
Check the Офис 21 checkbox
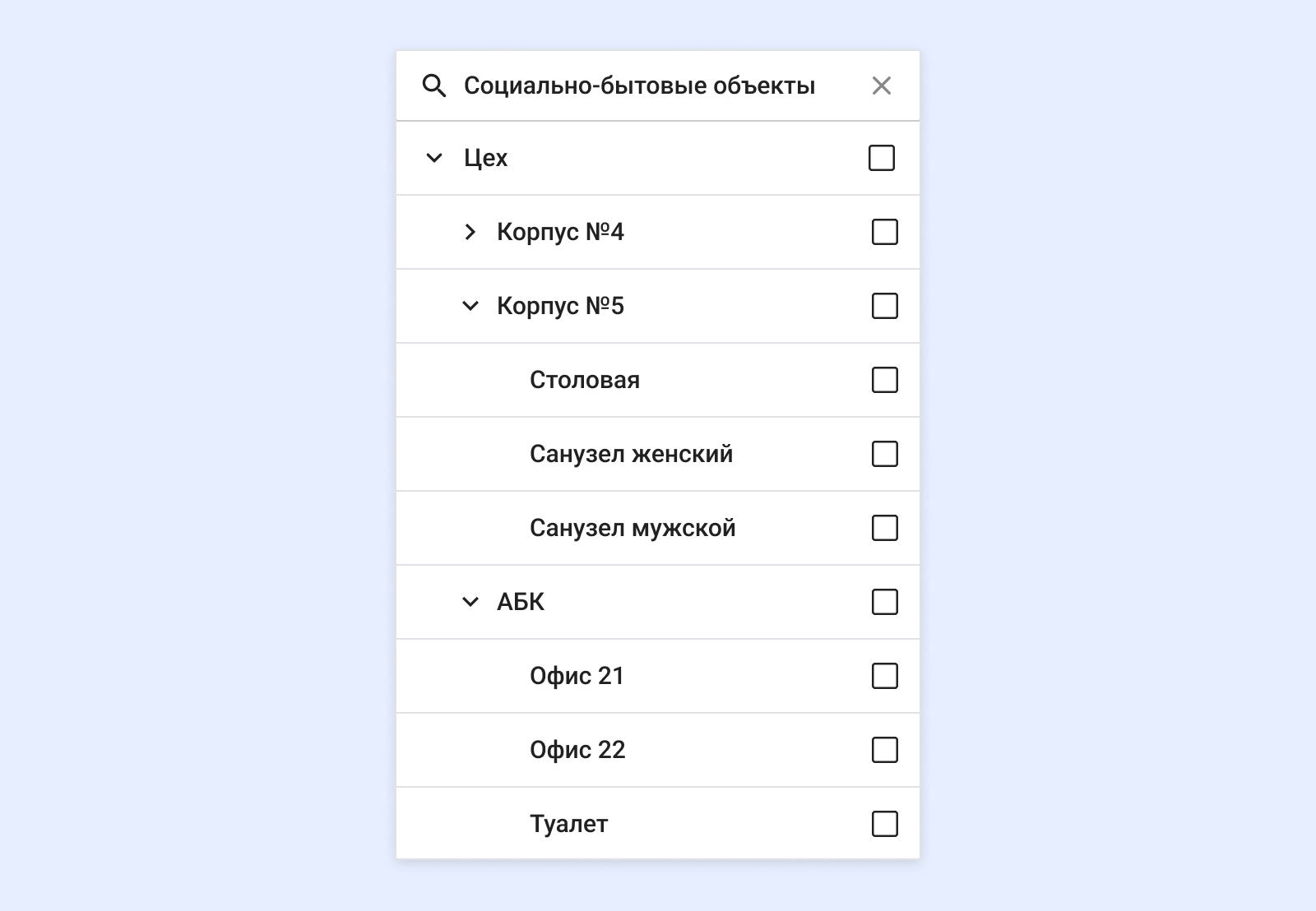[x=884, y=676]
